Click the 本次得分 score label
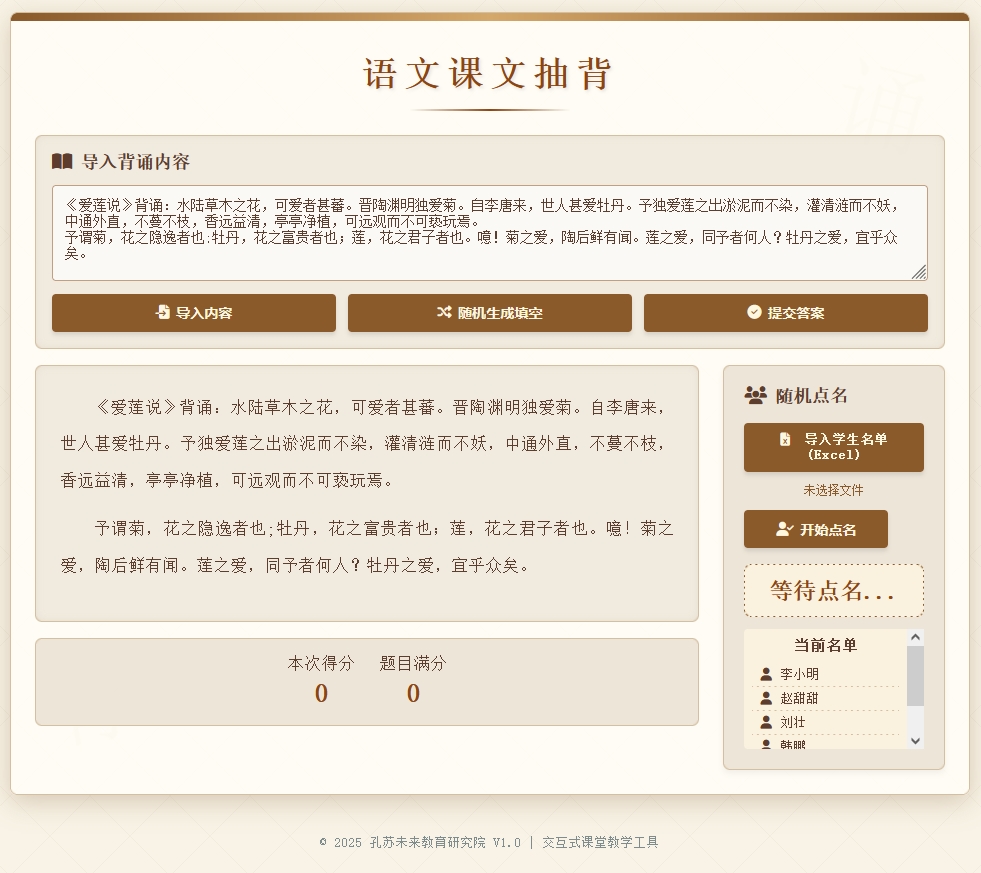981x873 pixels. [321, 663]
